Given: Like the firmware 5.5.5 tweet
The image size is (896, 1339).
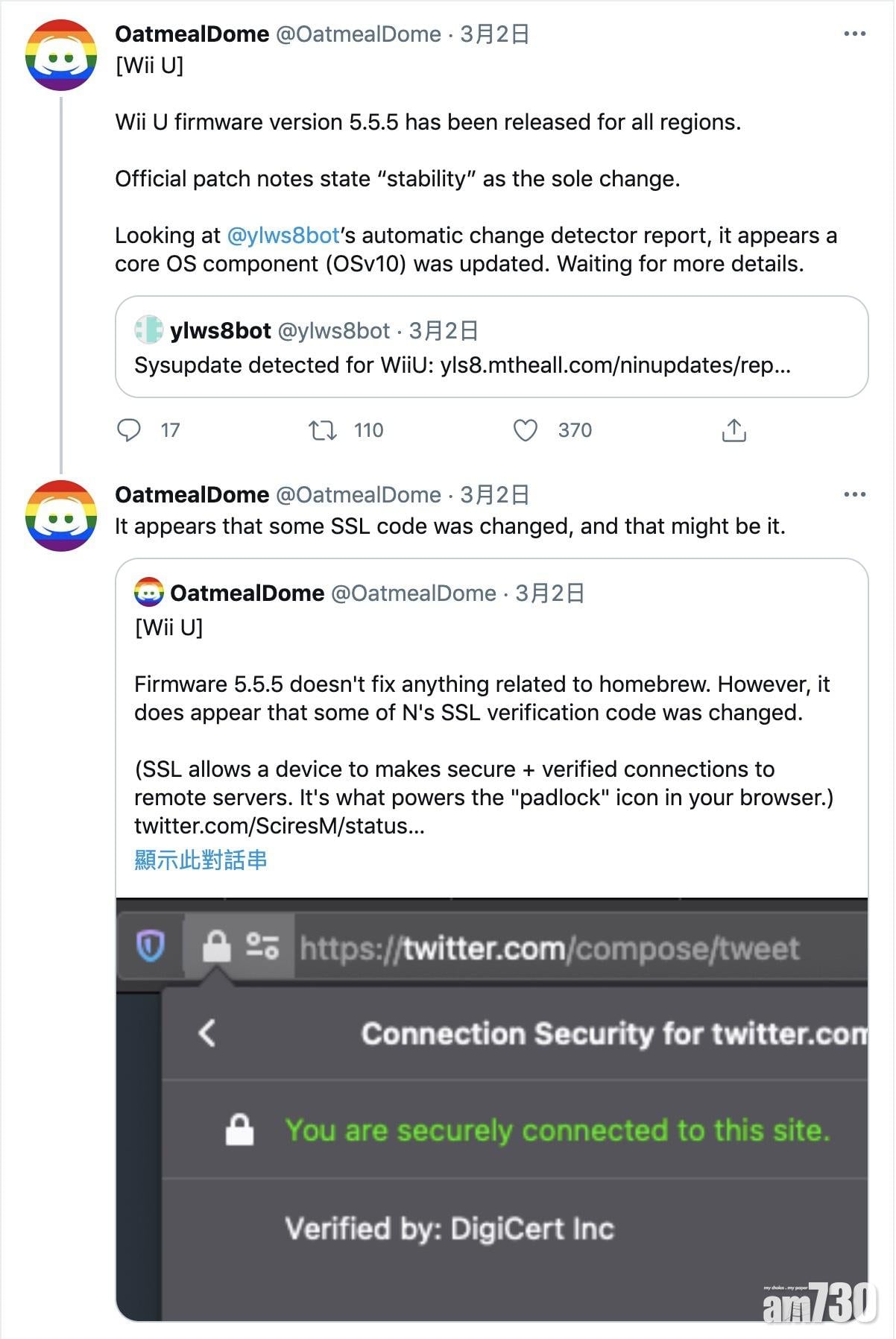Looking at the screenshot, I should [x=526, y=430].
